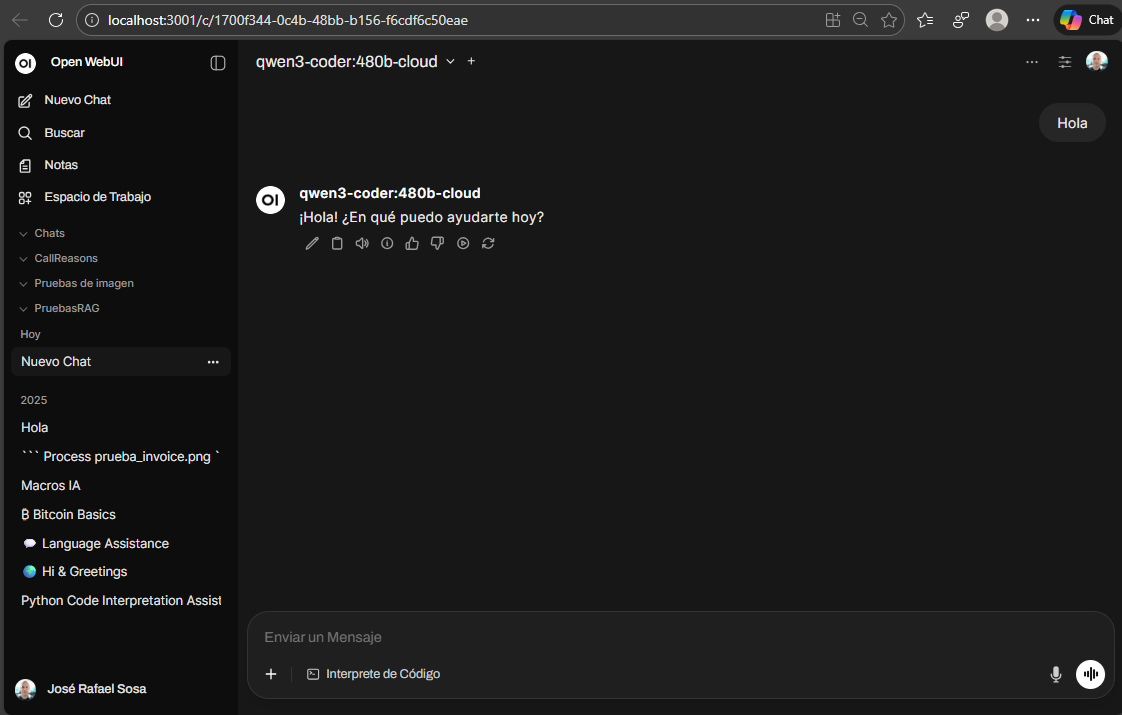Click the edit pencil icon under response
Viewport: 1122px width, 715px height.
[x=312, y=243]
